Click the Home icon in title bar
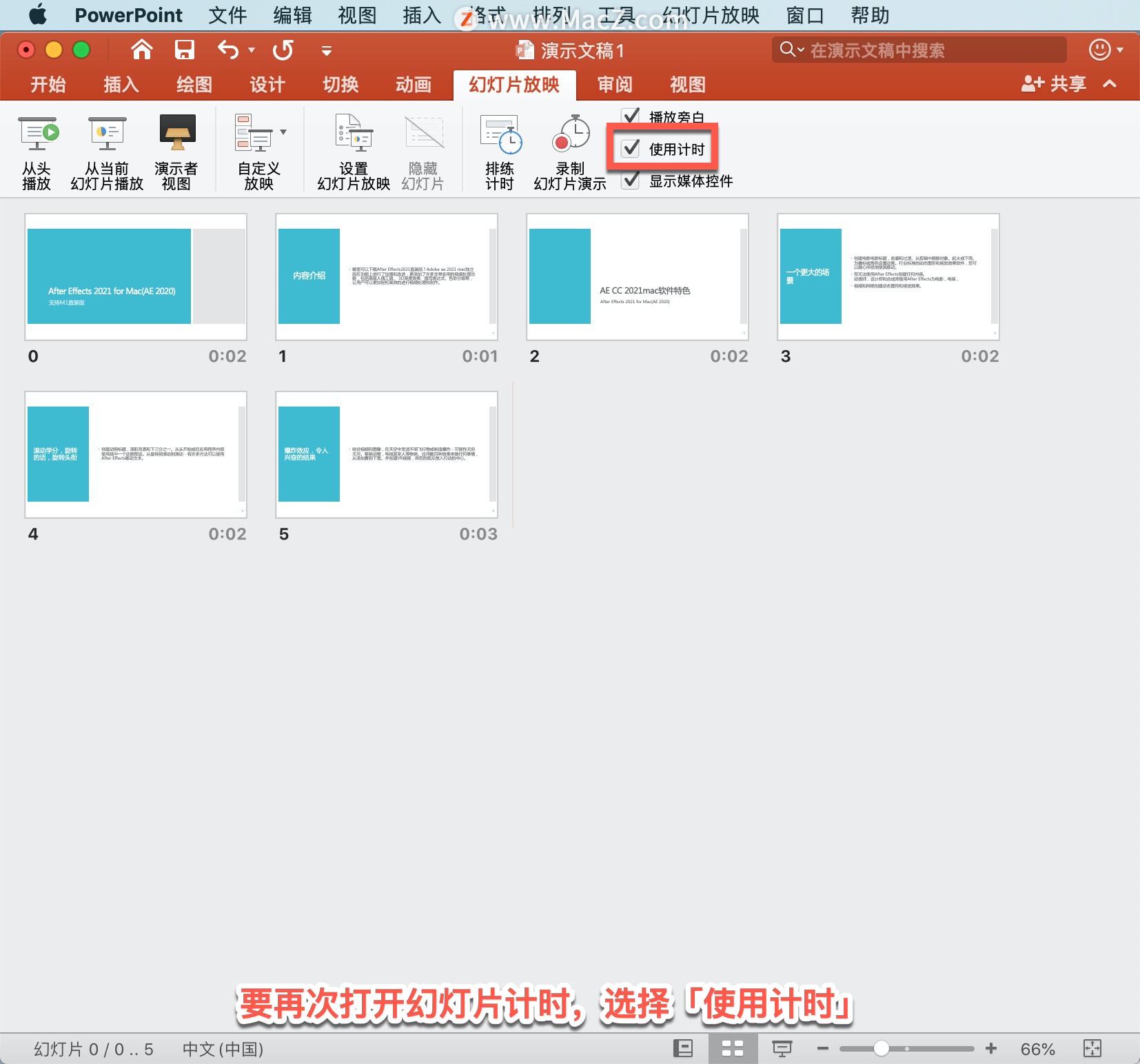Viewport: 1140px width, 1064px height. pyautogui.click(x=141, y=50)
